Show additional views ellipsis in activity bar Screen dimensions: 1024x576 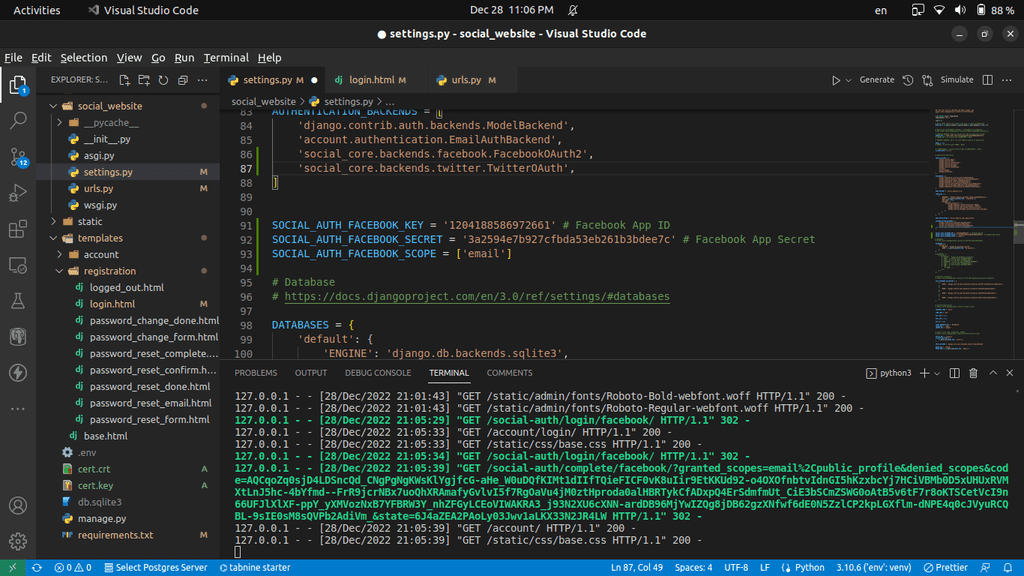(x=18, y=409)
